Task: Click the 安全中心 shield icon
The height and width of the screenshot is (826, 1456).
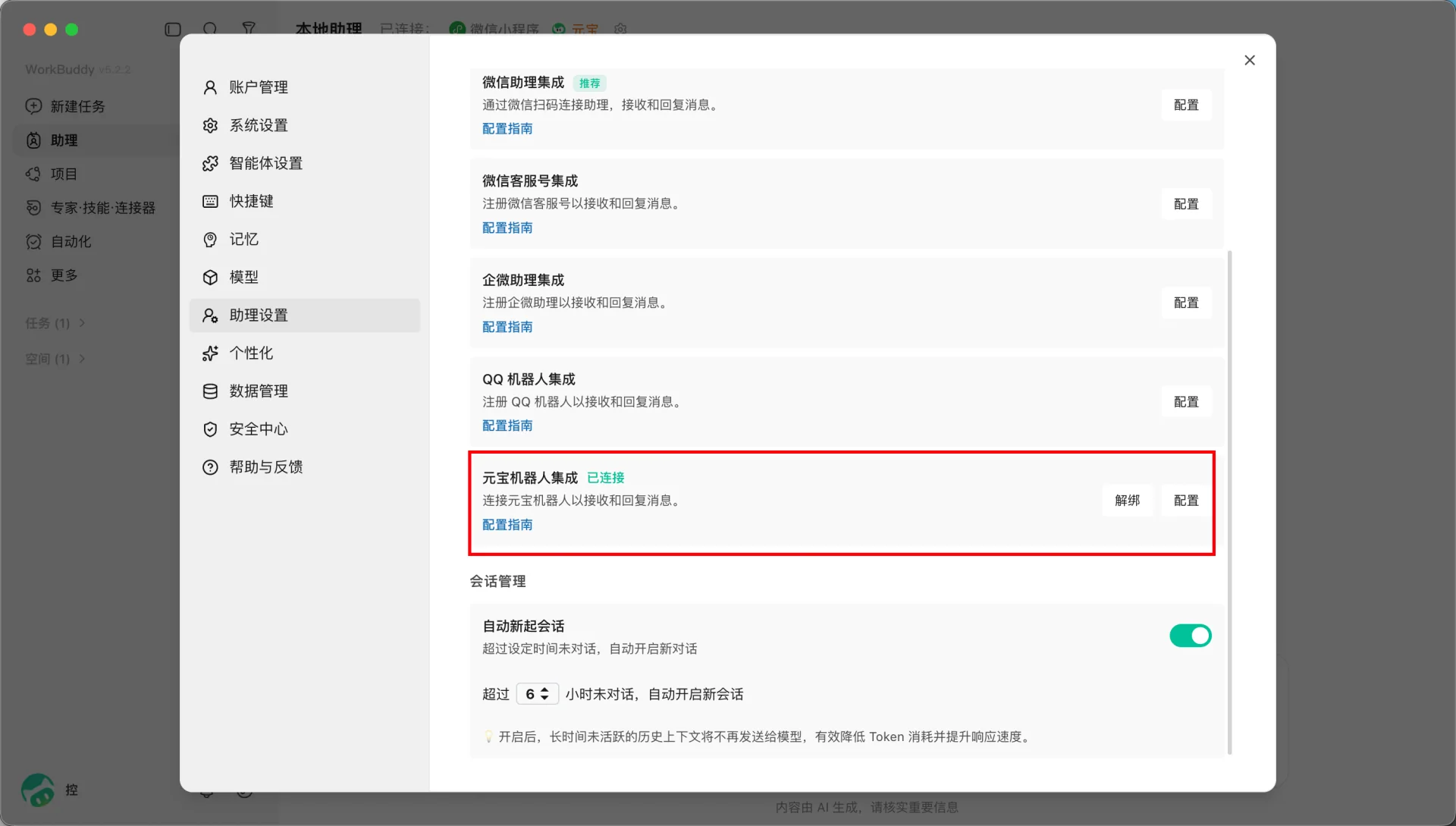Action: [210, 429]
